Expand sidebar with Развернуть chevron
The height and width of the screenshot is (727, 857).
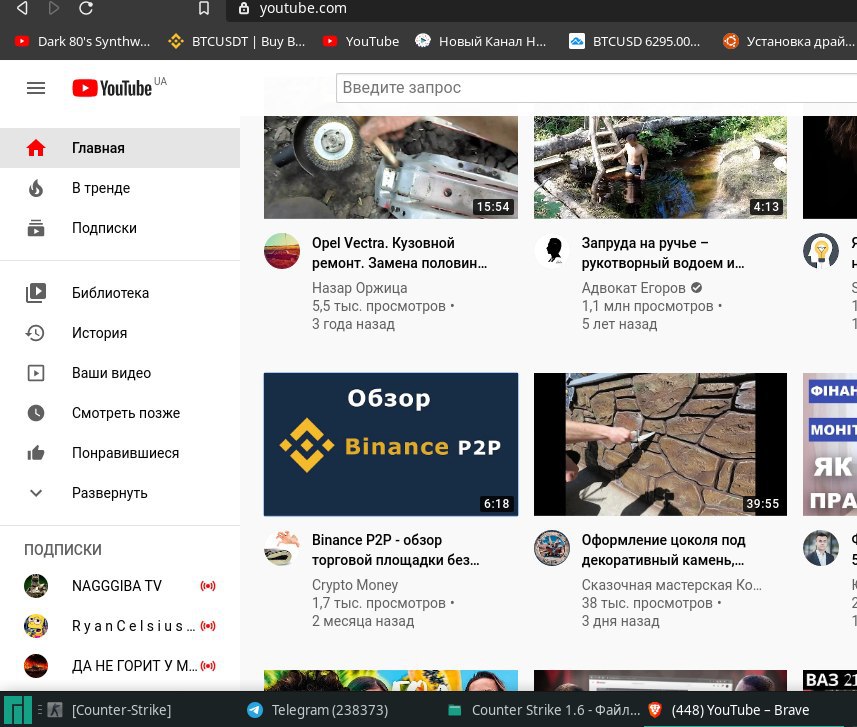[36, 493]
